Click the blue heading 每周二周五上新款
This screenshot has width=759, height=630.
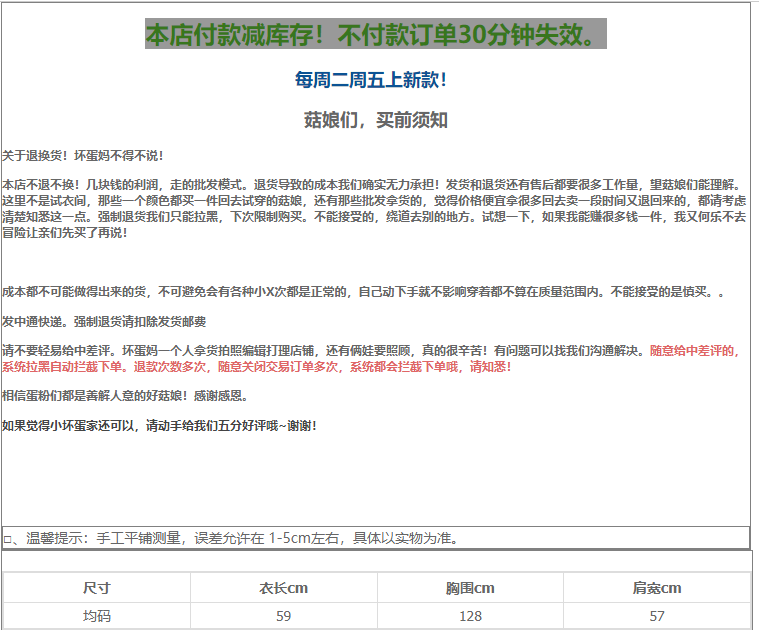coord(371,80)
